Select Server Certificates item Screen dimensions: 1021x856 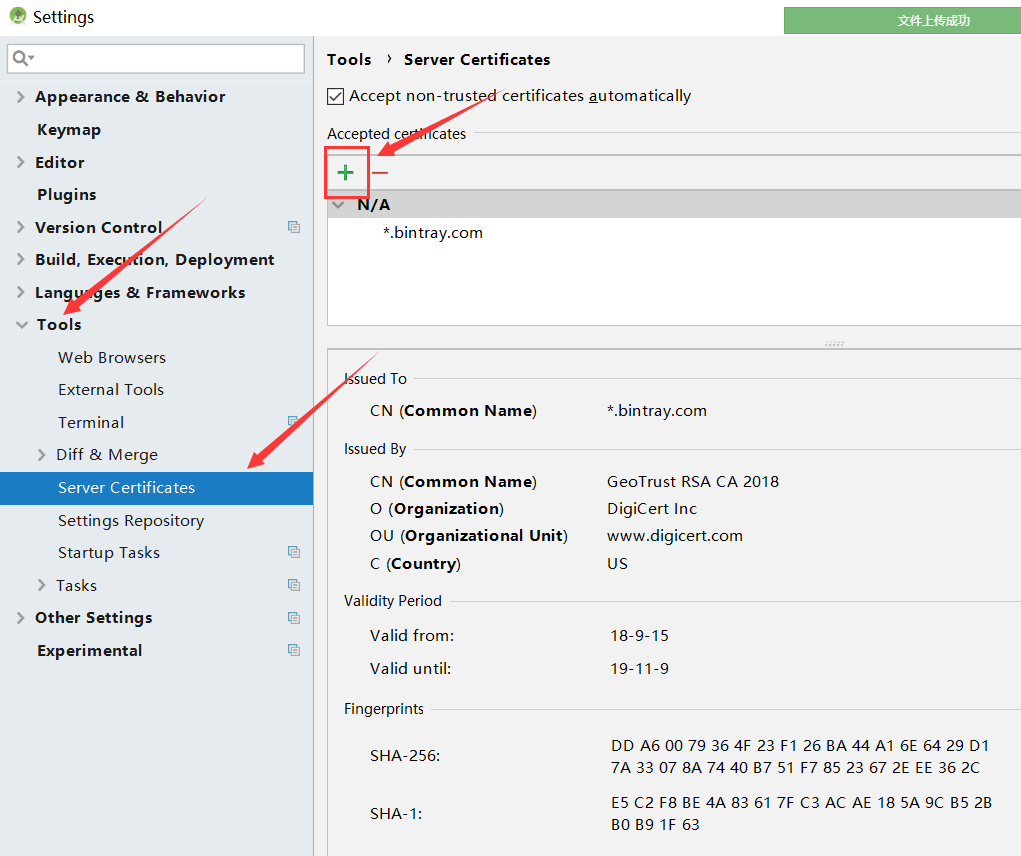point(156,488)
